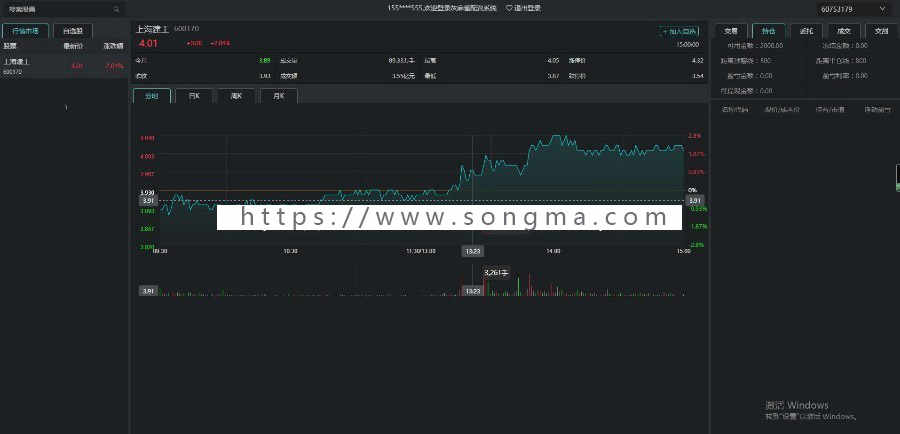Click stock code 600170 beside title
The width and height of the screenshot is (900, 434).
pyautogui.click(x=186, y=29)
